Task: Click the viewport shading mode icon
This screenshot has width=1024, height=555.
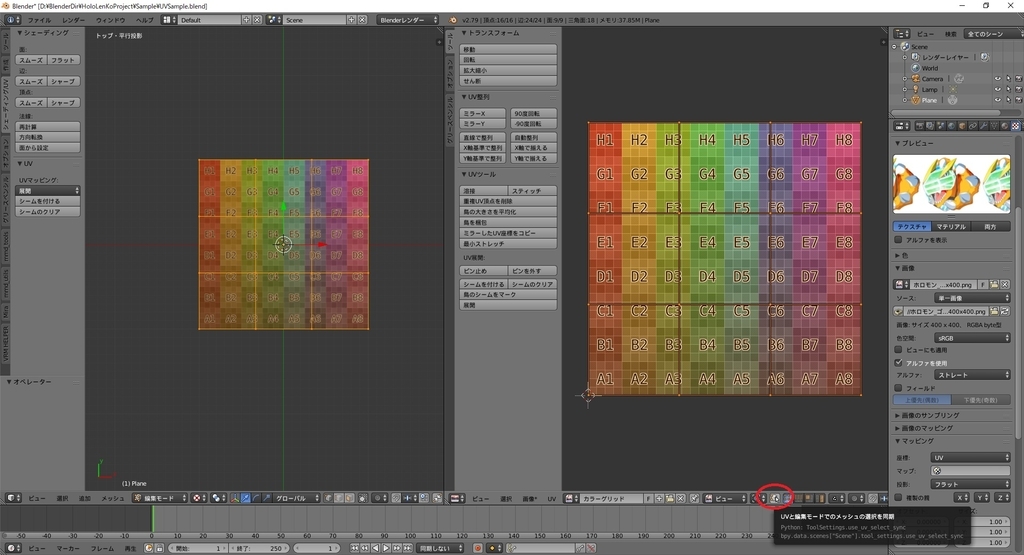Action: (200, 498)
